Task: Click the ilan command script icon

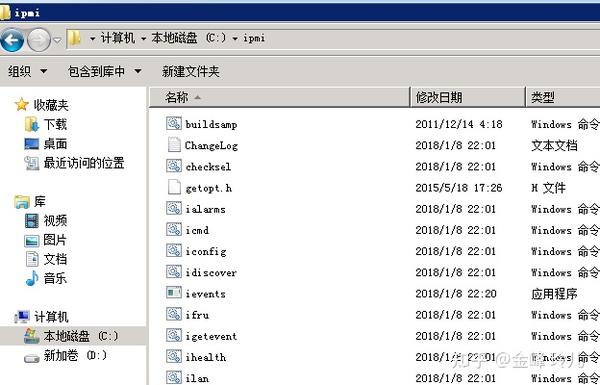Action: (x=174, y=377)
